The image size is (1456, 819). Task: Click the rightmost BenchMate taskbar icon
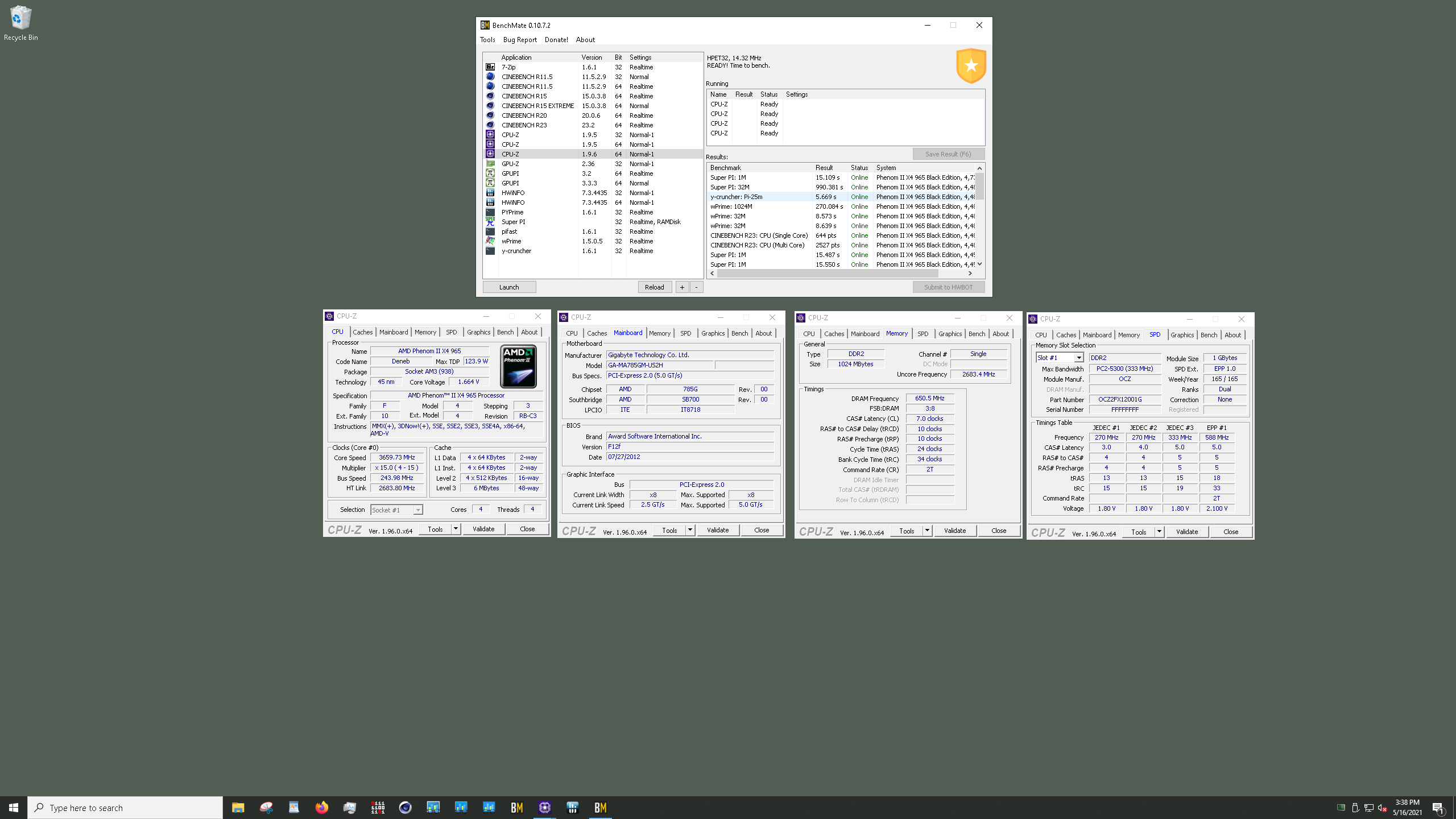pyautogui.click(x=600, y=808)
